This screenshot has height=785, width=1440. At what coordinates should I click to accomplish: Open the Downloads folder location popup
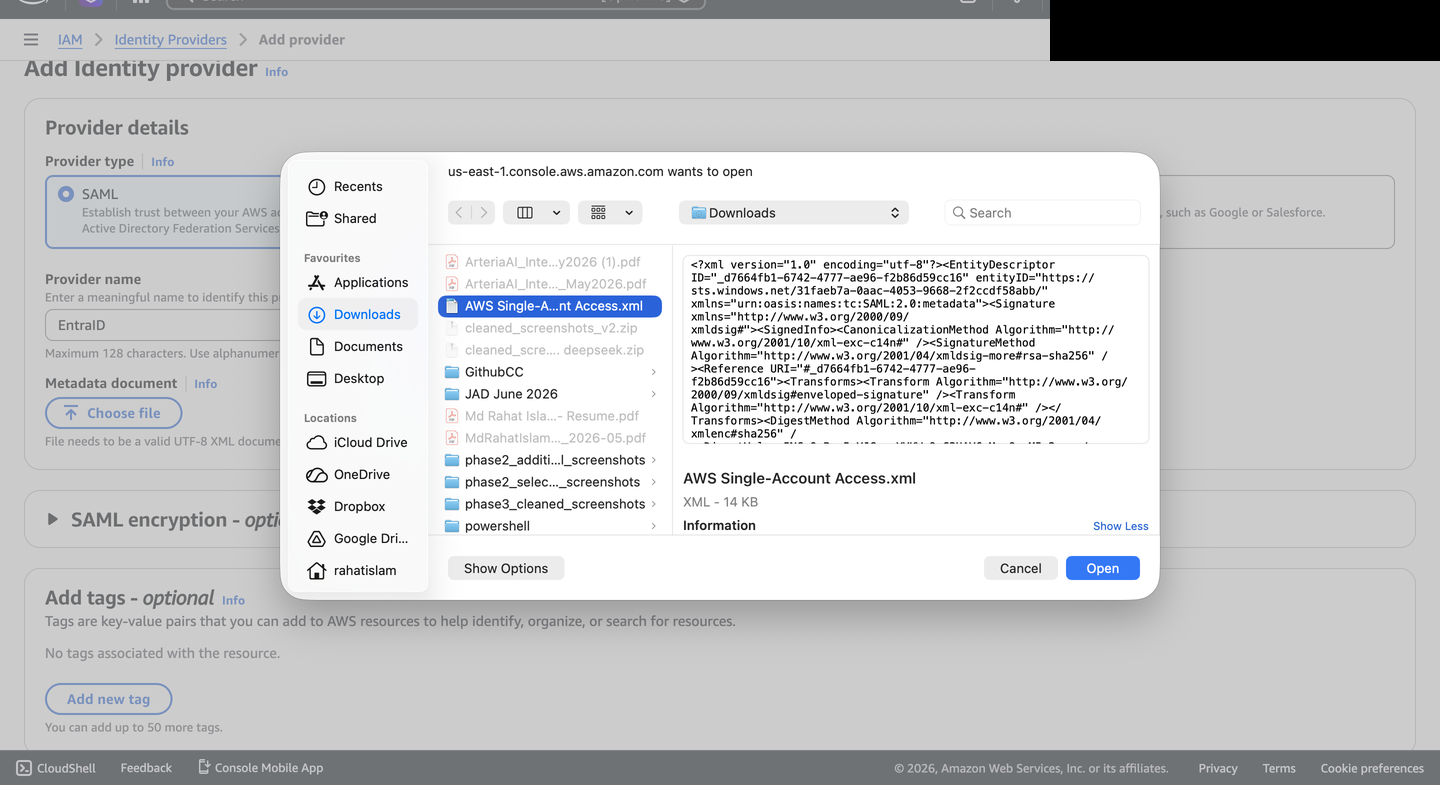(x=794, y=213)
